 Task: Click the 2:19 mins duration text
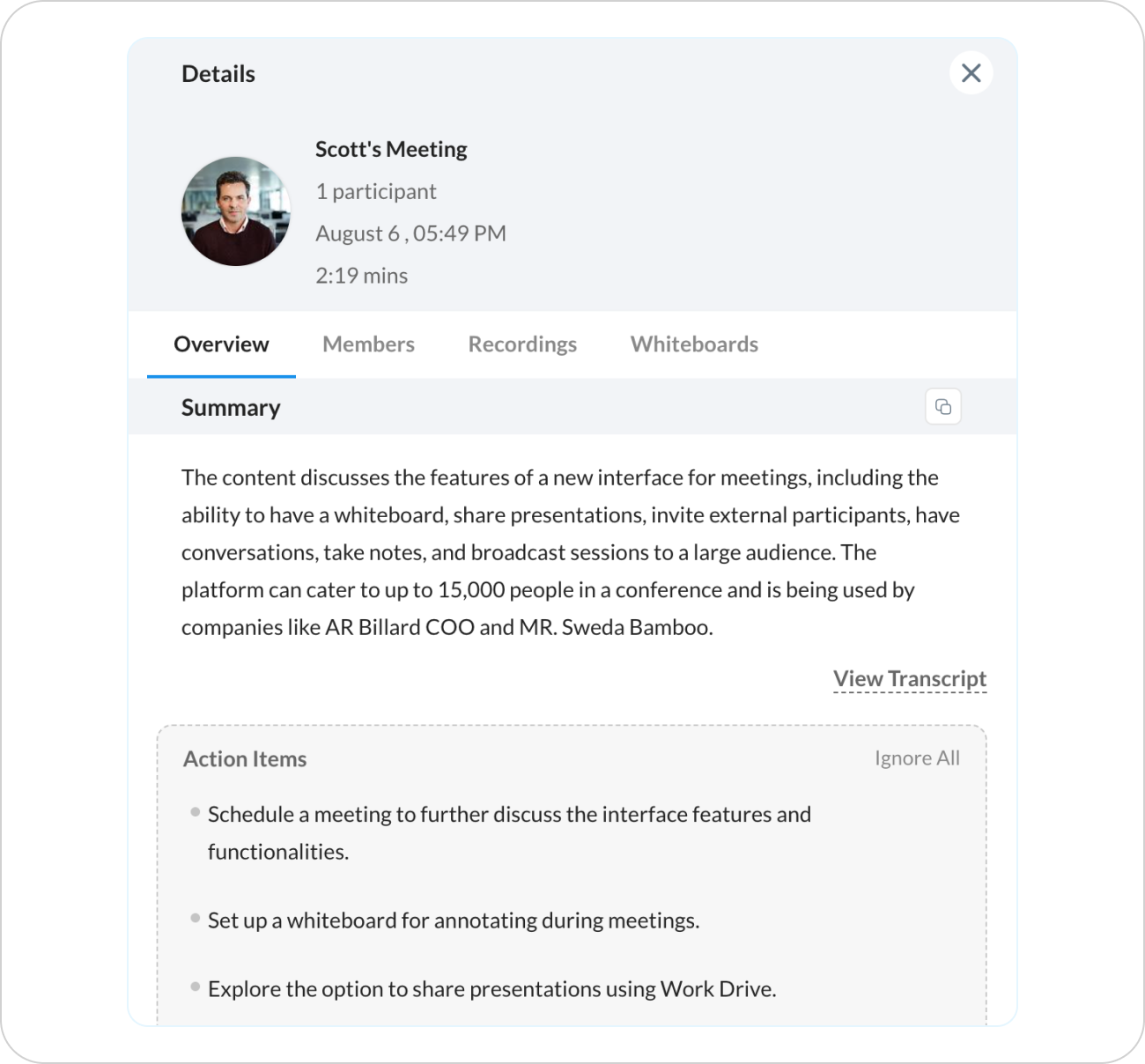pos(362,276)
